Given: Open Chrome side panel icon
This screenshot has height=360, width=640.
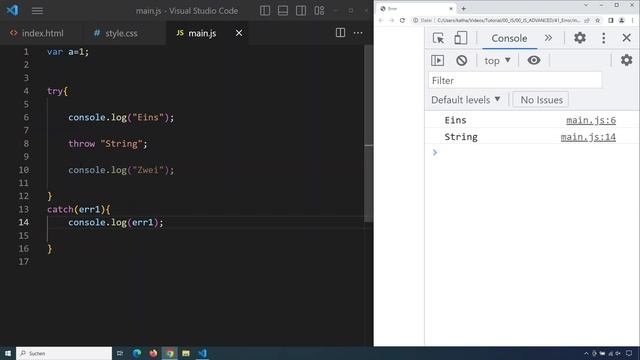Looking at the screenshot, I should (x=611, y=20).
